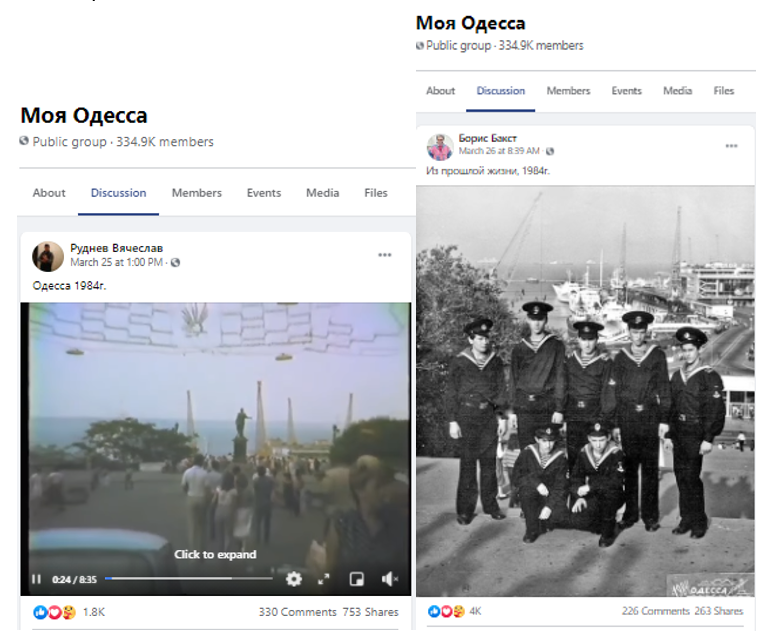Click video time readout 0:24 / 8:35
The height and width of the screenshot is (641, 772).
[x=74, y=579]
